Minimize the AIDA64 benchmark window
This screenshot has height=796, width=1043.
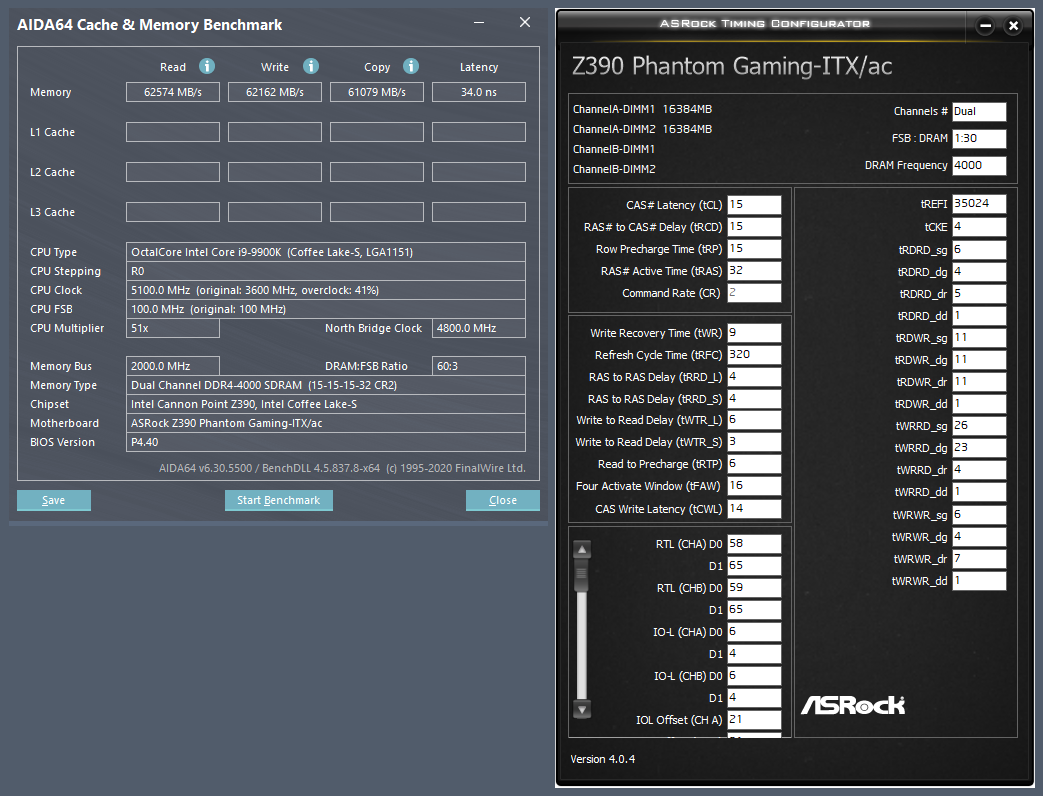coord(479,23)
